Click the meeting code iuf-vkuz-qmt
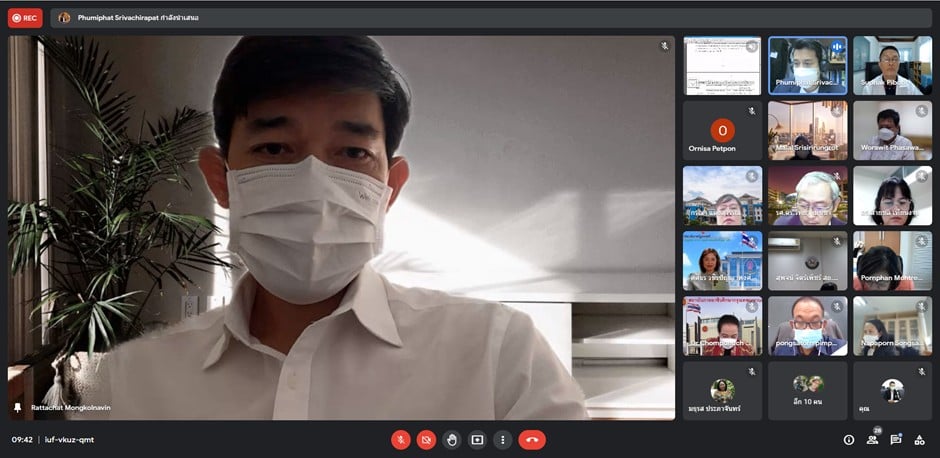 [x=68, y=439]
